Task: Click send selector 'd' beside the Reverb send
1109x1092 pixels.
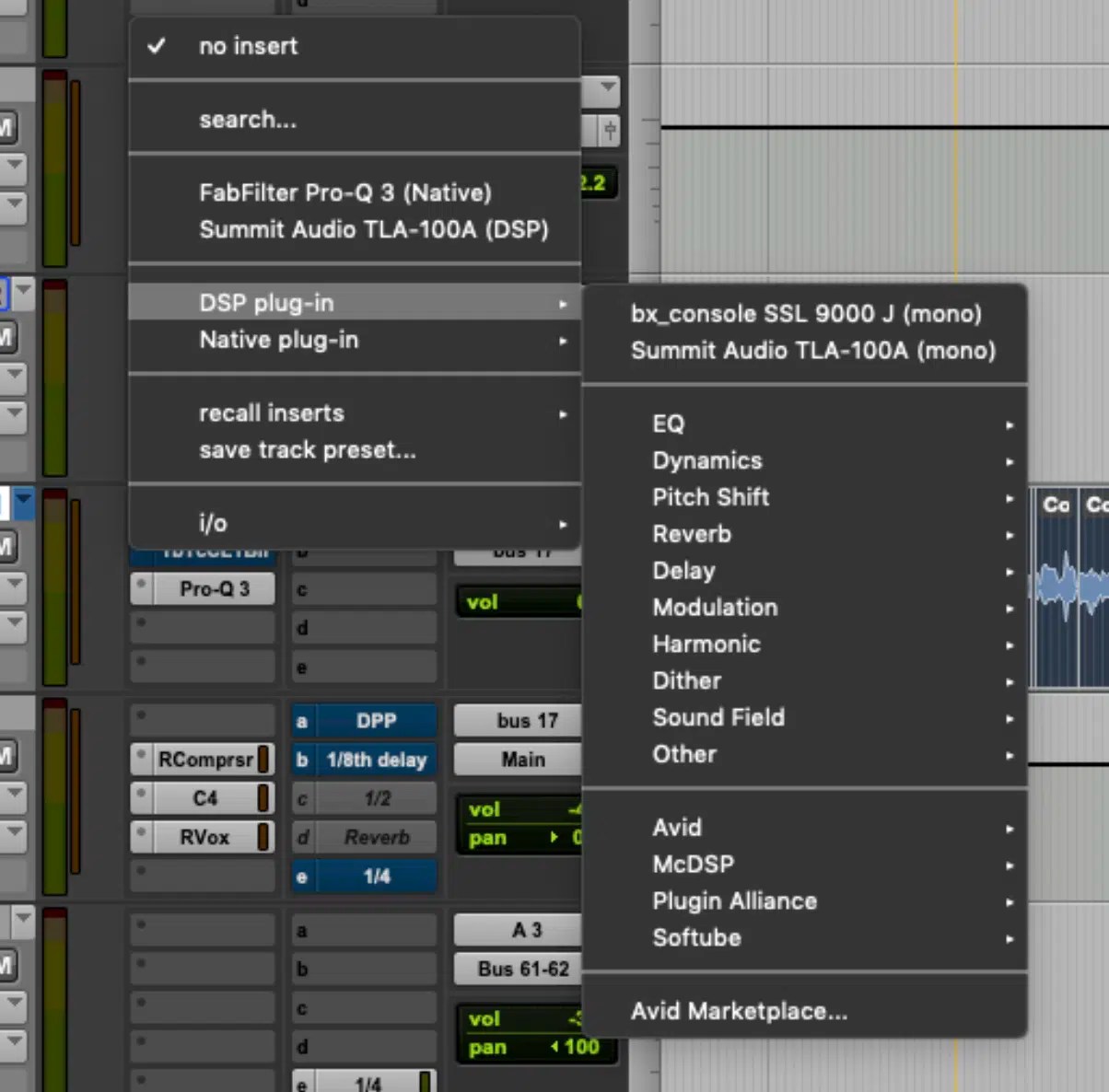Action: coord(302,837)
